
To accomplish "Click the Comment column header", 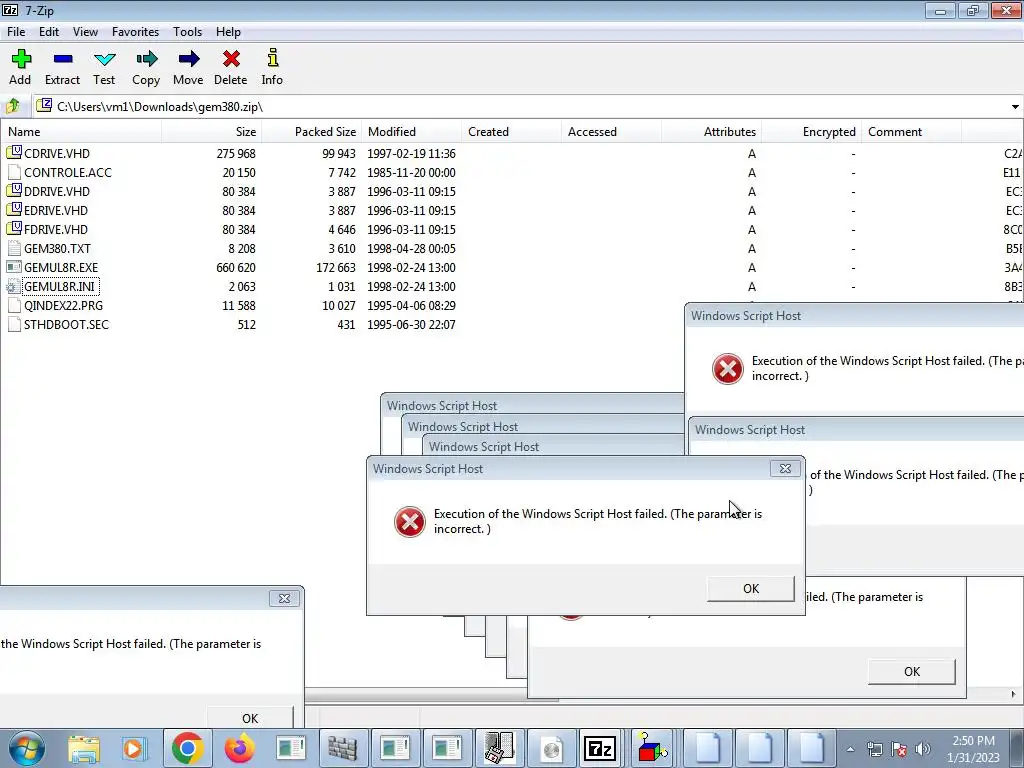I will (911, 131).
